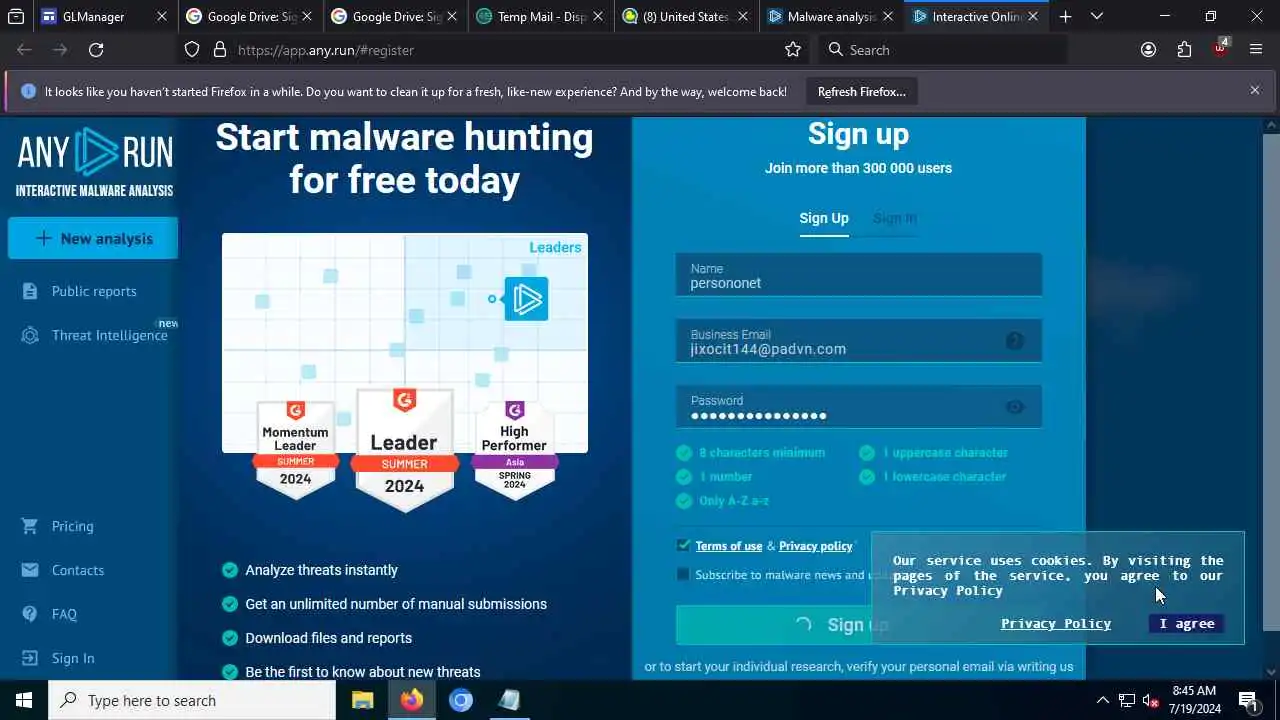Viewport: 1280px width, 720px height.
Task: Toggle password visibility eye icon
Action: coord(1014,407)
